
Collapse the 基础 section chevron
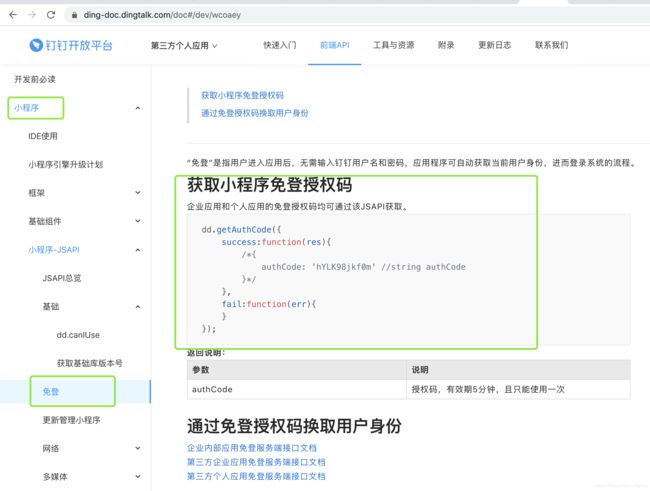(x=138, y=306)
